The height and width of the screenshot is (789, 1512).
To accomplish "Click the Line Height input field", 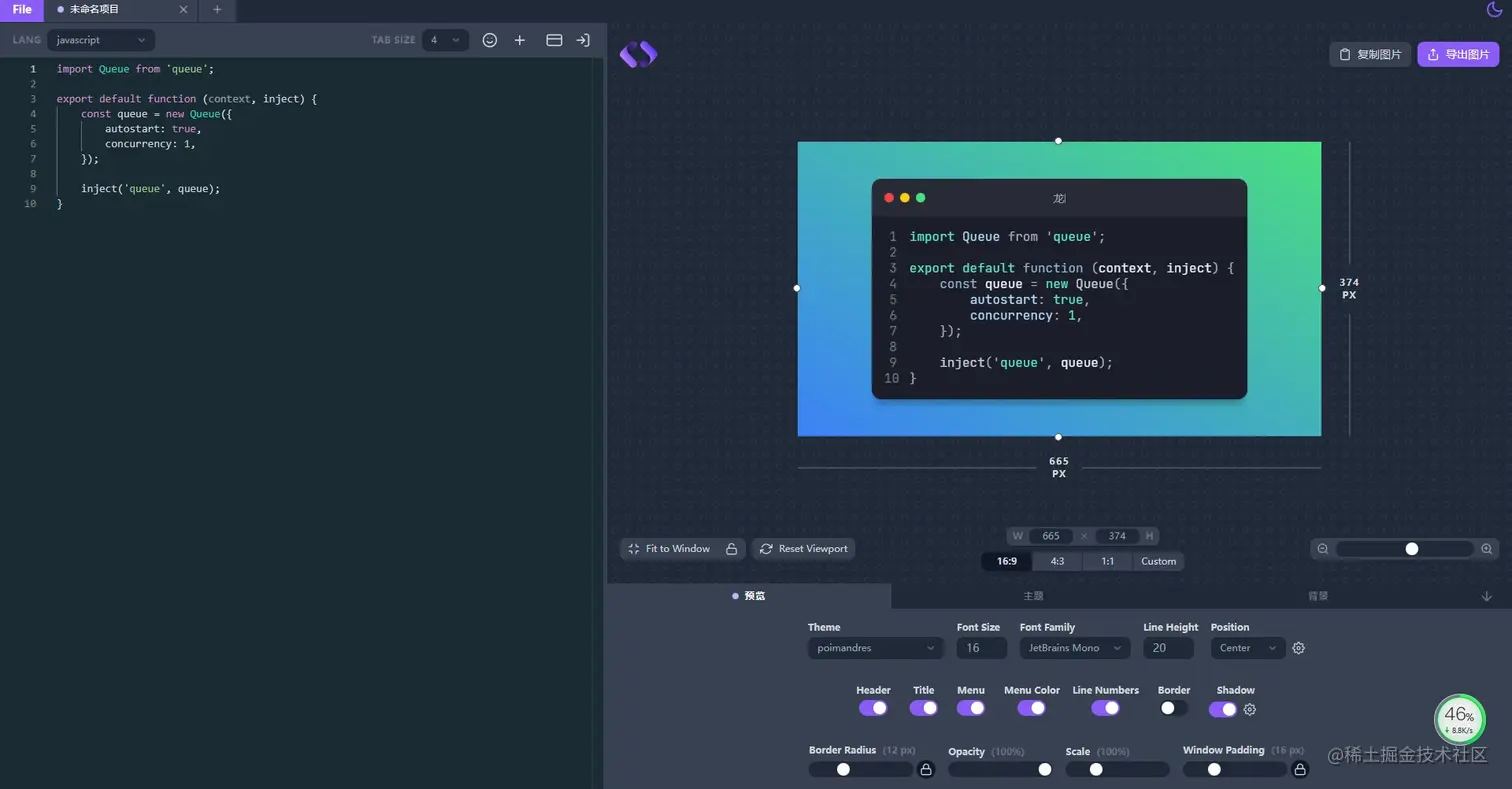I will click(1169, 648).
